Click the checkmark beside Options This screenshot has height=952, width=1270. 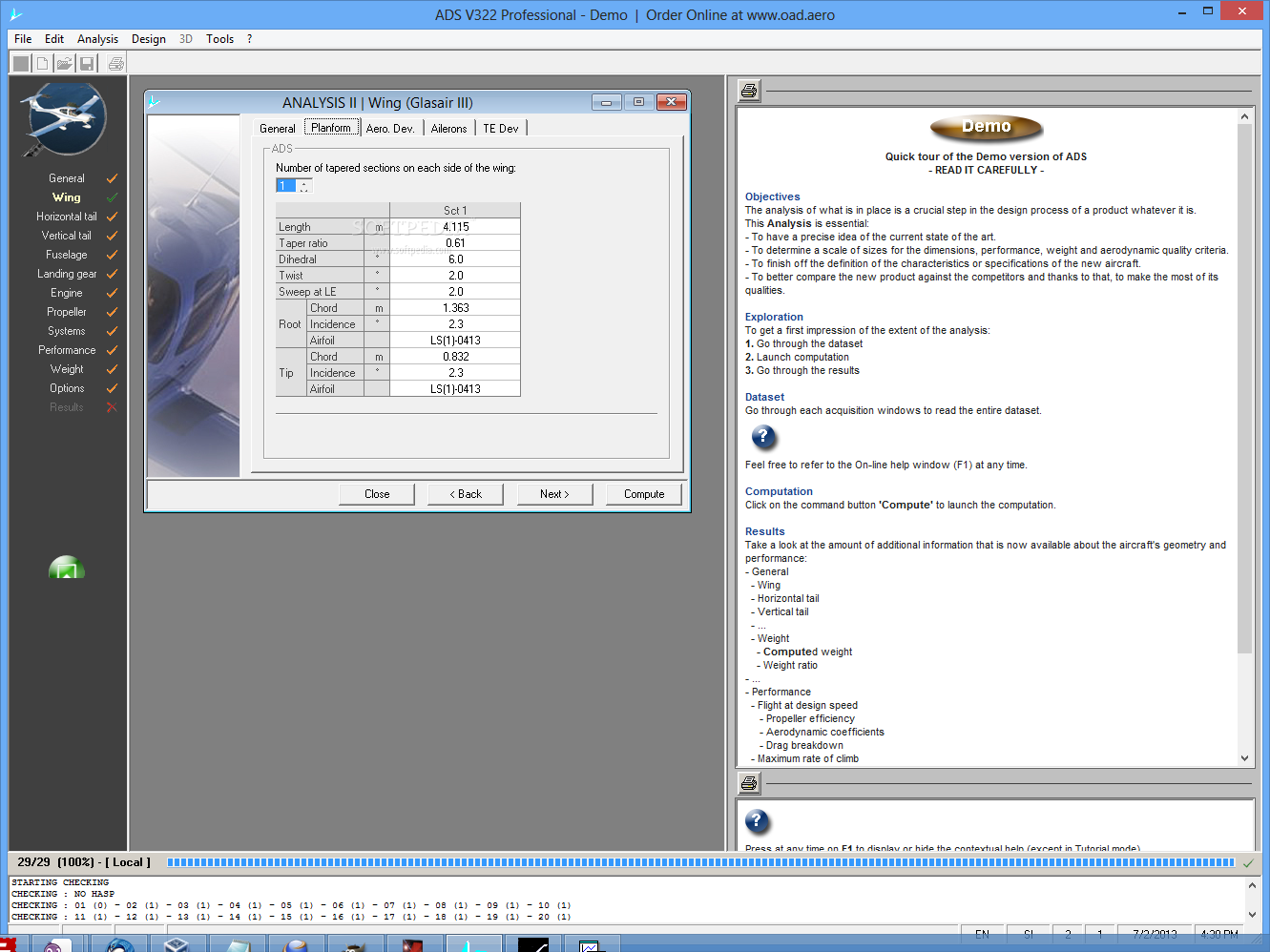(112, 388)
